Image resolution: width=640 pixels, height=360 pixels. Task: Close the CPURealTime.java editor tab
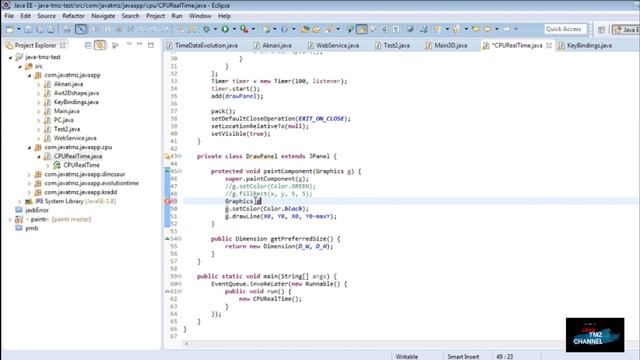549,45
